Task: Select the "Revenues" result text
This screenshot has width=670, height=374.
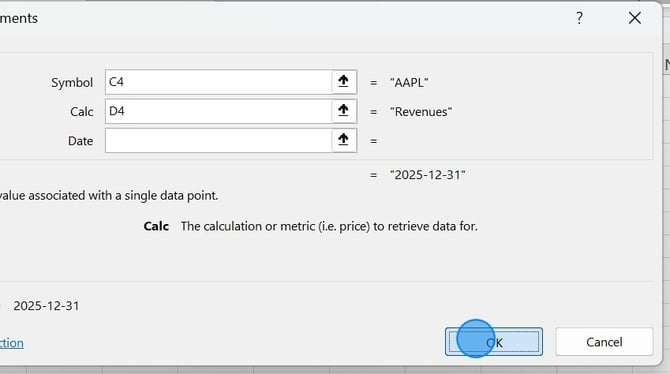Action: [421, 112]
